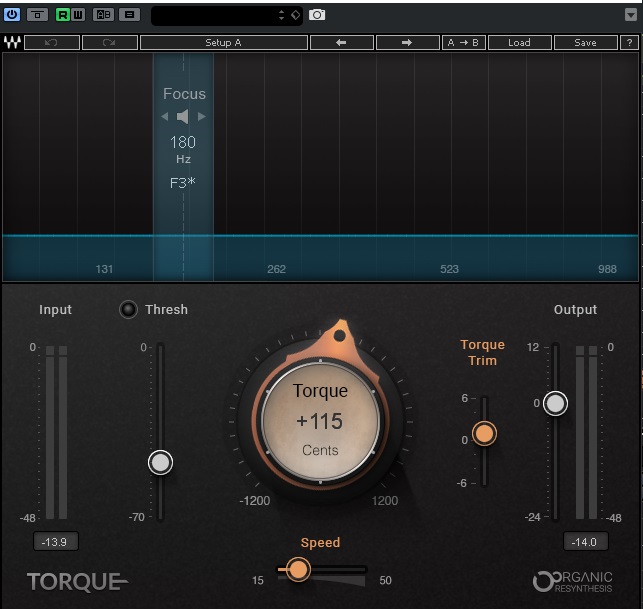Toggle Focus solo listen speaker icon

tap(183, 116)
